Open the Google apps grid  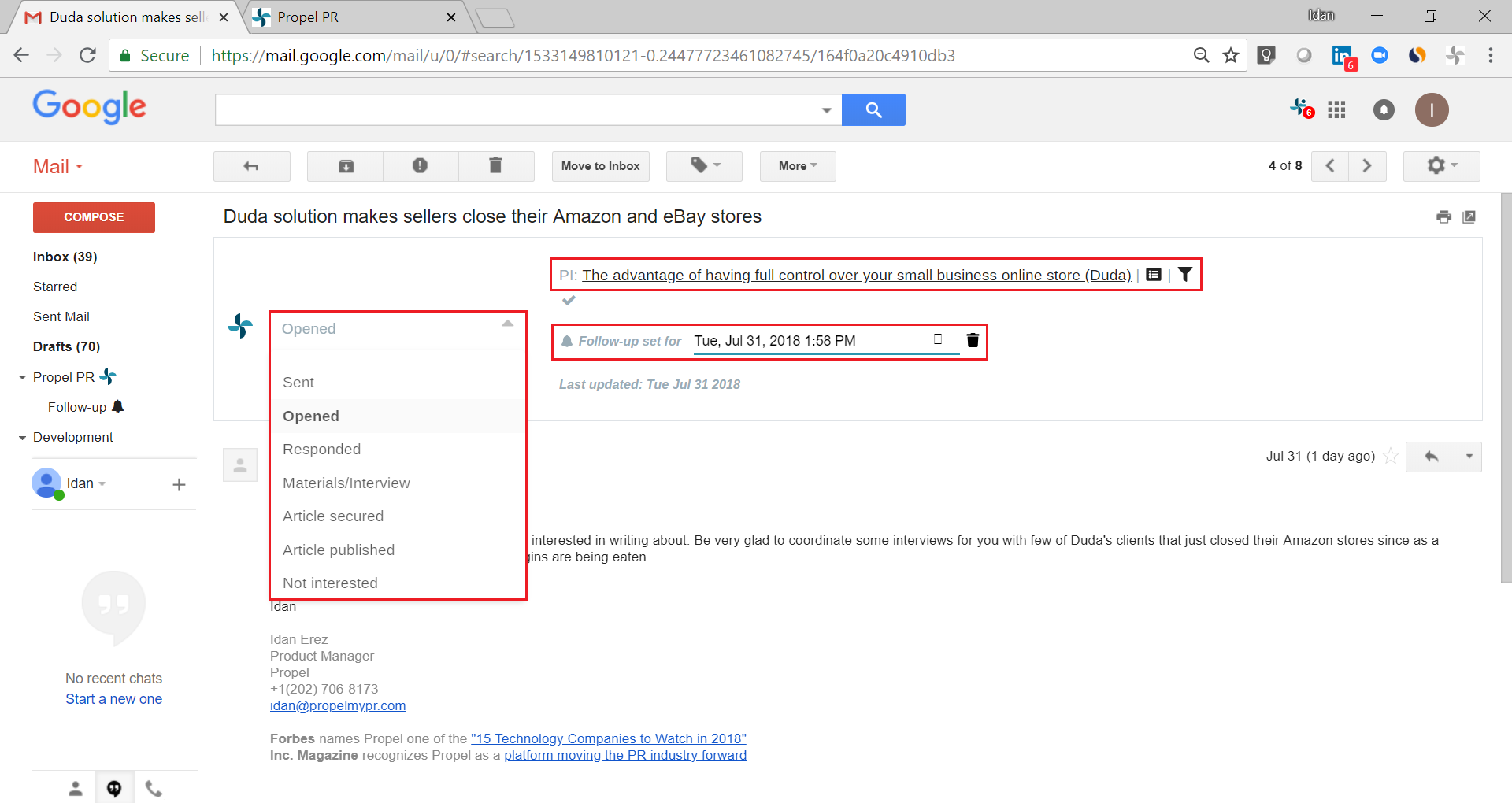pos(1336,109)
